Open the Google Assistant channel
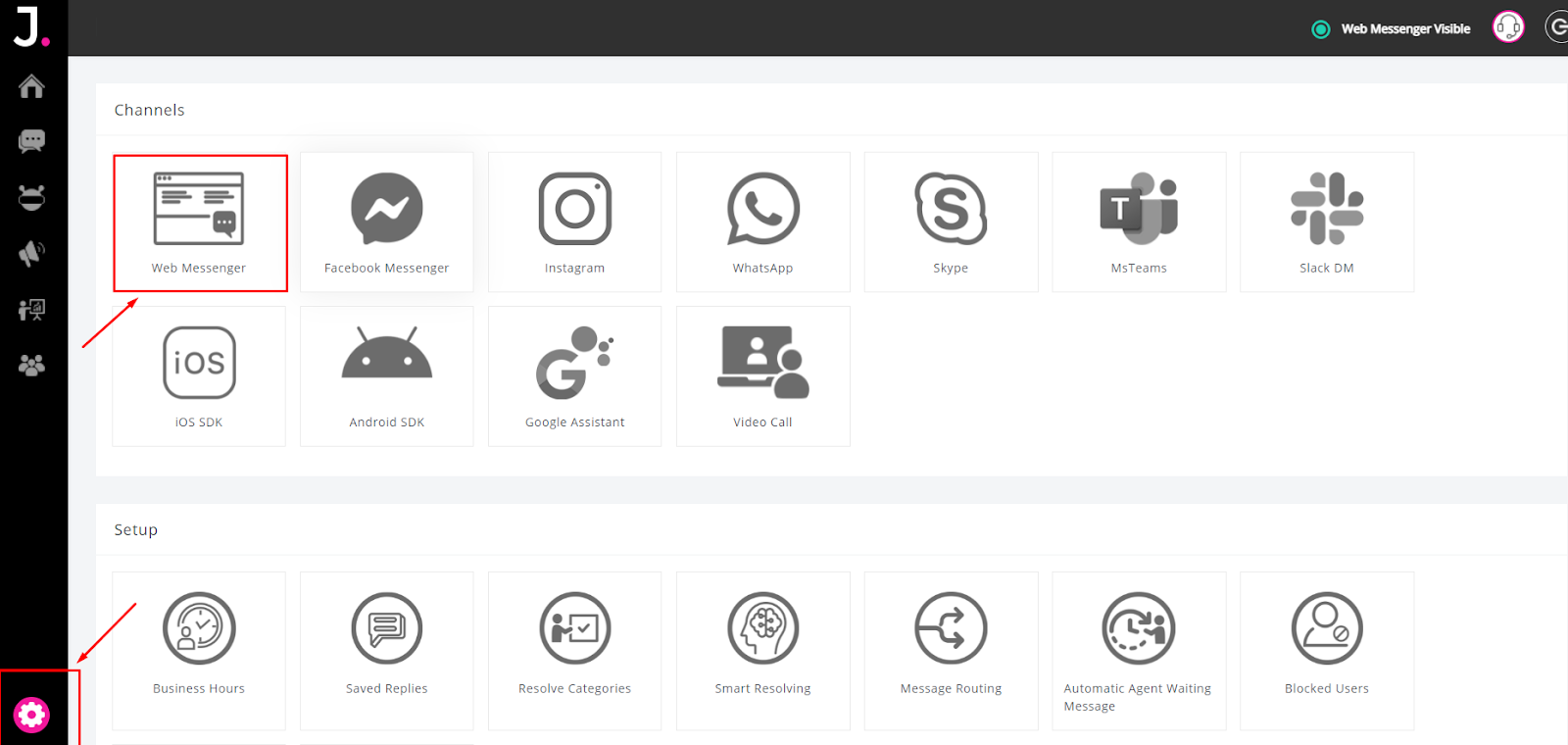 575,376
